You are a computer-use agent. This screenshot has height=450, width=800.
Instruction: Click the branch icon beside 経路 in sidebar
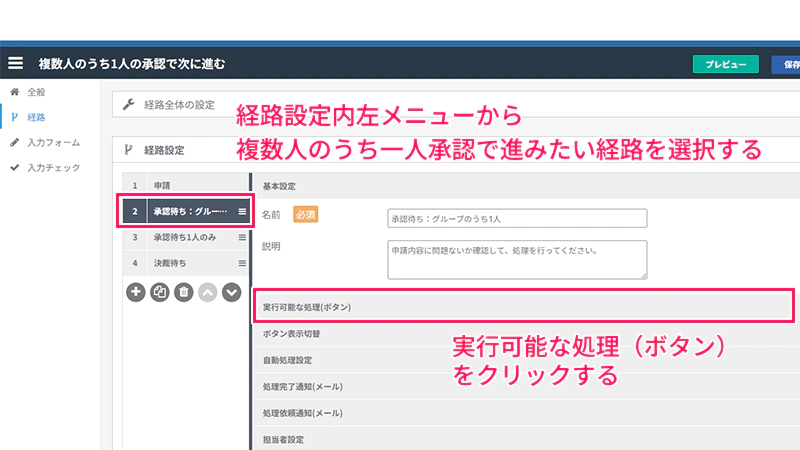coord(14,117)
